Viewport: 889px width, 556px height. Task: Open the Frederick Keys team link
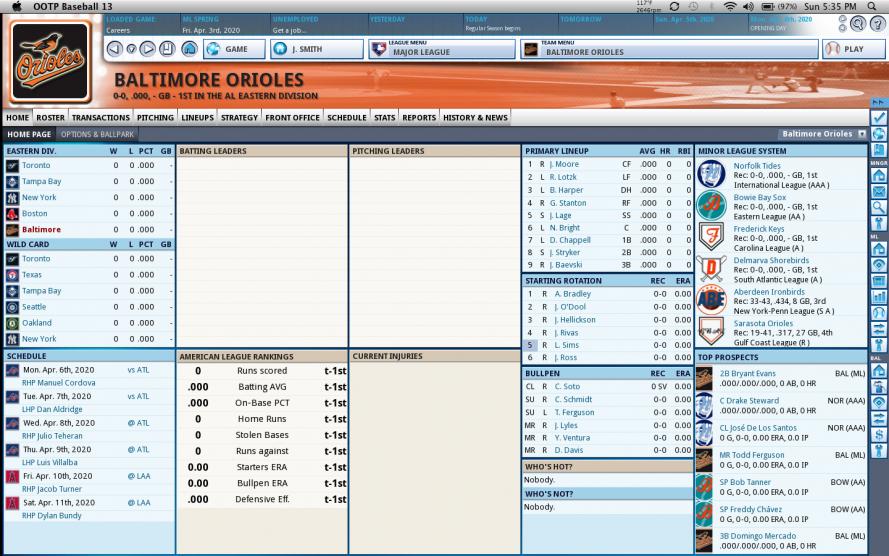[759, 228]
